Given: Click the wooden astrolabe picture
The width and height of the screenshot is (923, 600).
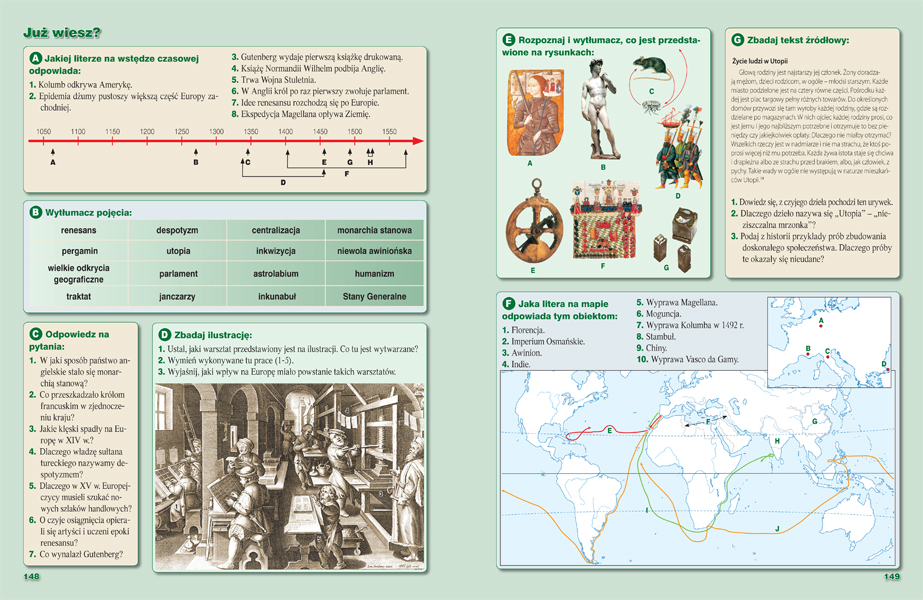Looking at the screenshot, I should [534, 221].
